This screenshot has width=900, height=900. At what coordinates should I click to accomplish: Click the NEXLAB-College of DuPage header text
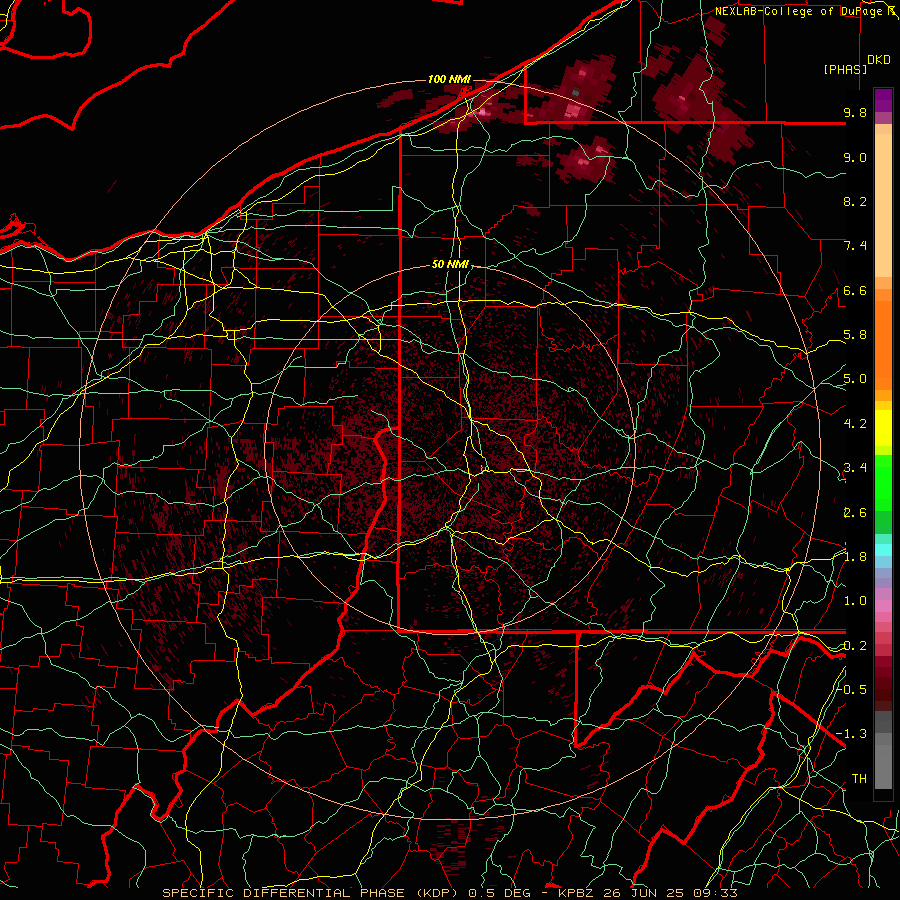coord(806,11)
